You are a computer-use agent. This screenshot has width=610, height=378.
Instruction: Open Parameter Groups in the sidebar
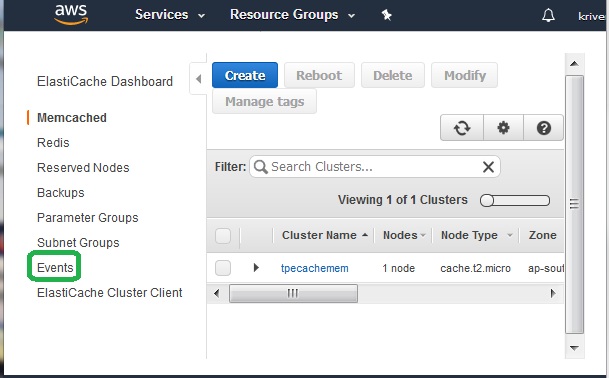tap(88, 217)
